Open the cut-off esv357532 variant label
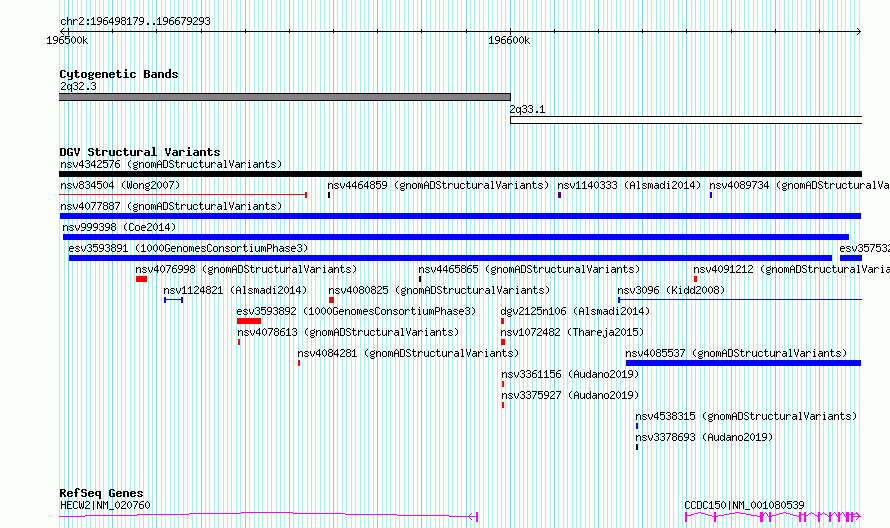The image size is (890, 528). (x=864, y=248)
